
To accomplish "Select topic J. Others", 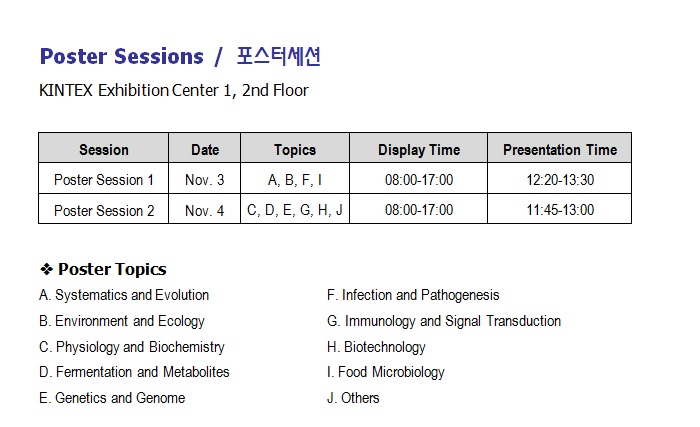I will 353,398.
